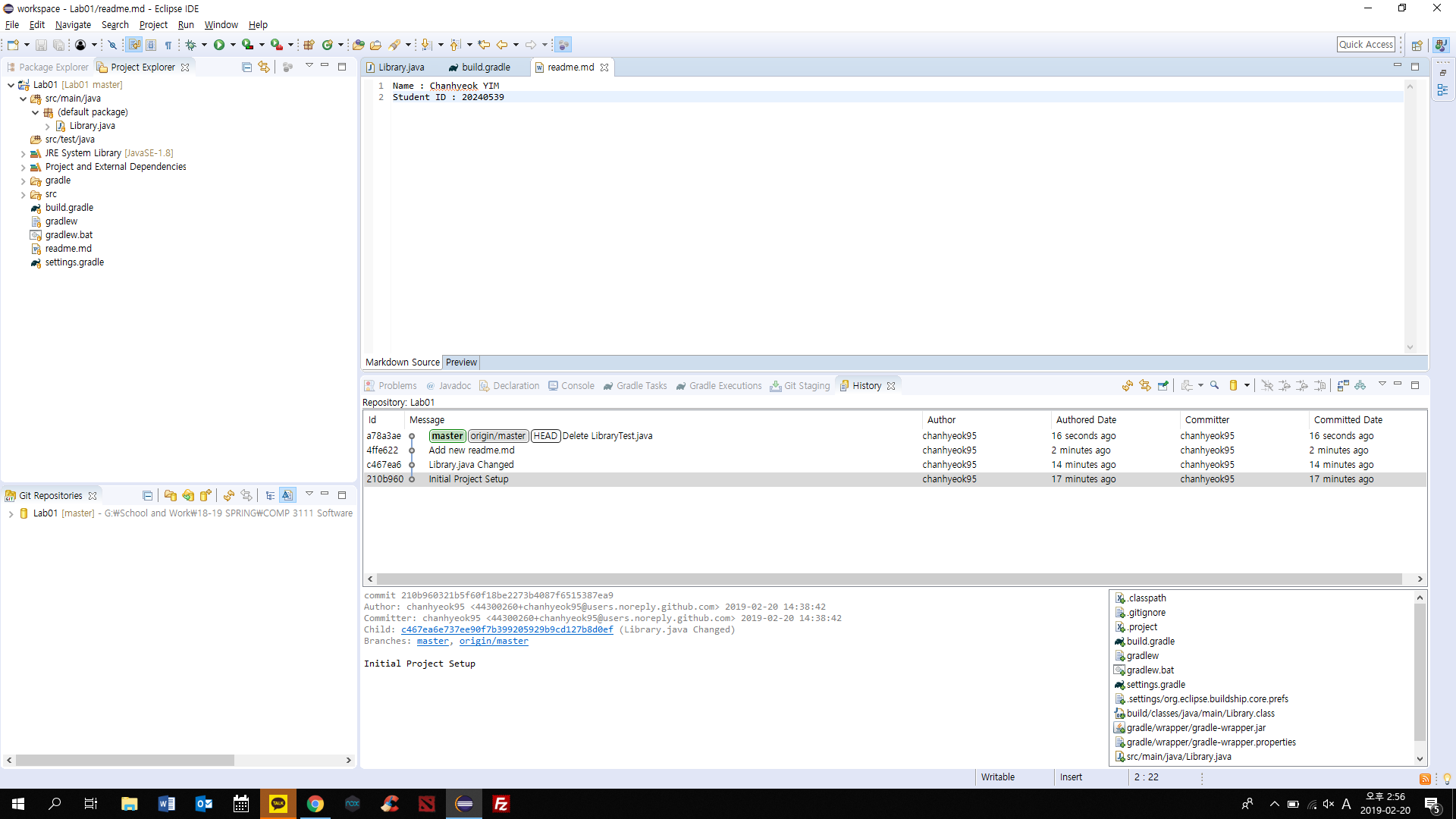The height and width of the screenshot is (819, 1456).
Task: Expand the JRE System Library node
Action: [23, 152]
